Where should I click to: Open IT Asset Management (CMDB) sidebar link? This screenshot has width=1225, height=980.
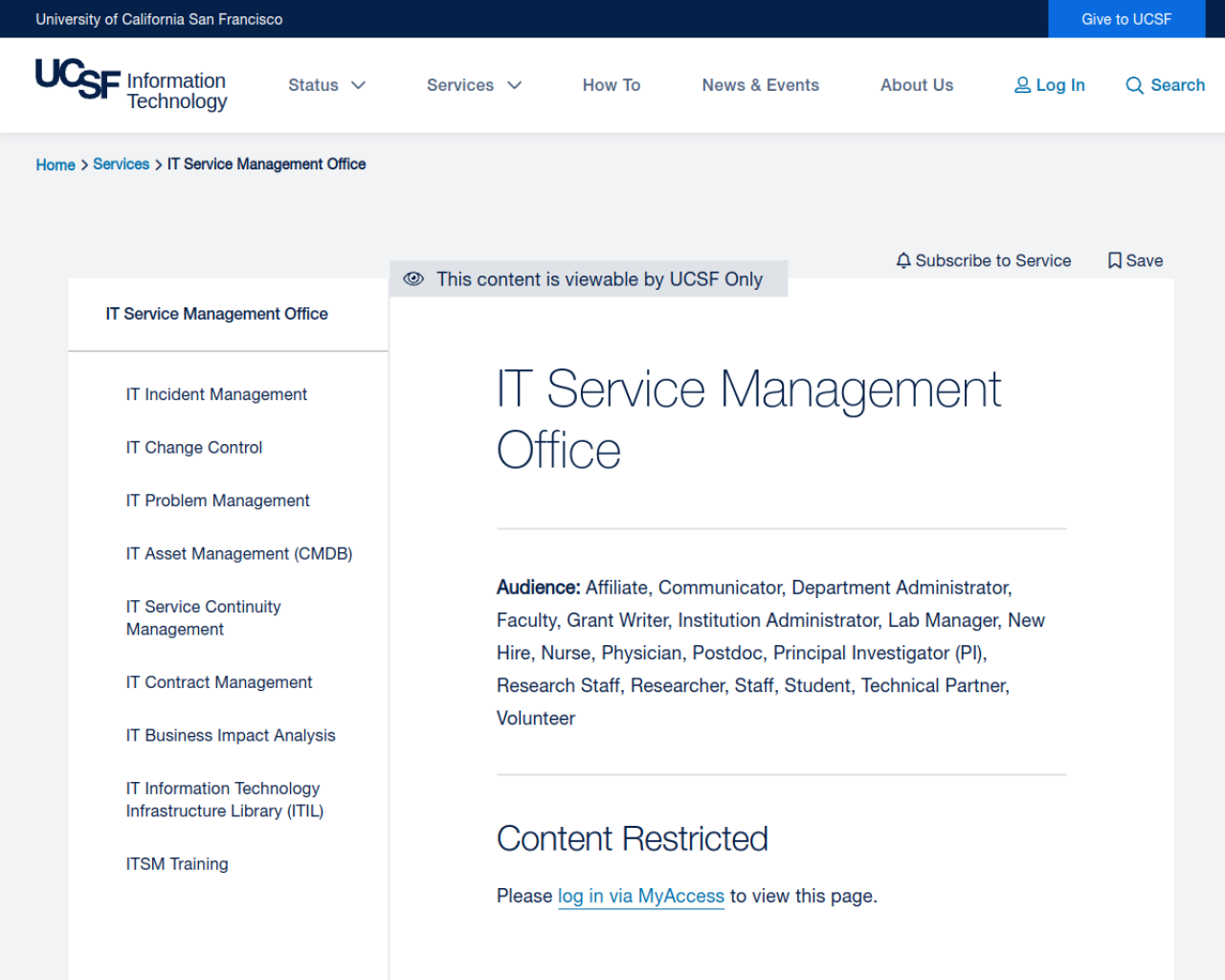coord(239,553)
